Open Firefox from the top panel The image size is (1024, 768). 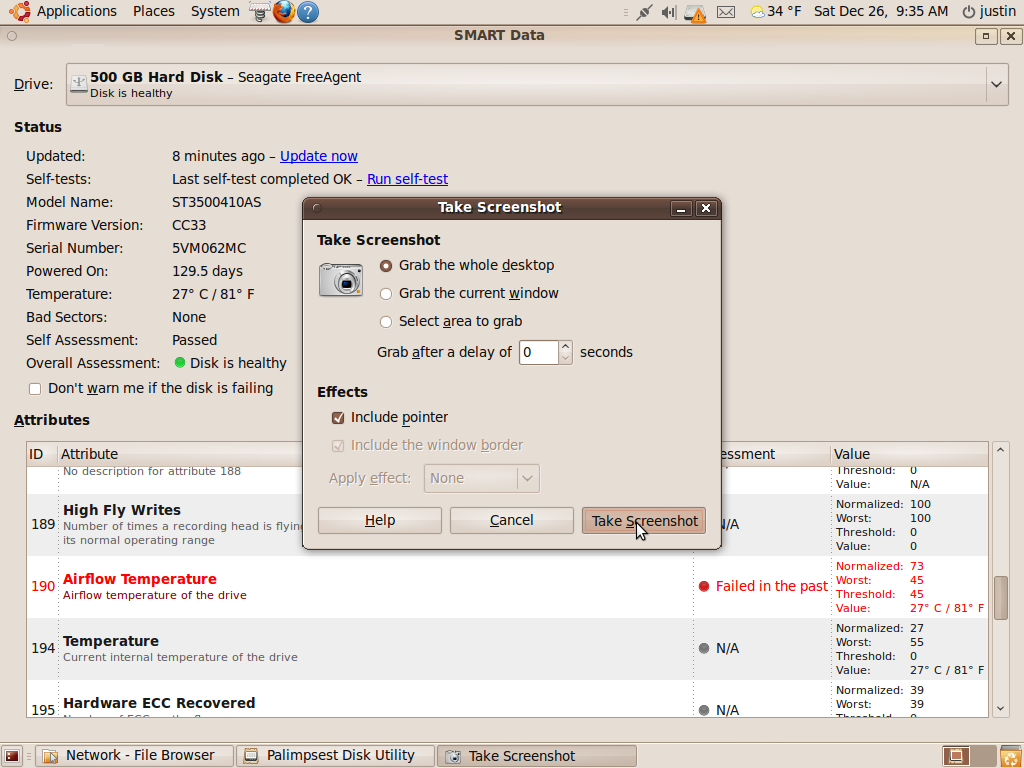(x=284, y=12)
